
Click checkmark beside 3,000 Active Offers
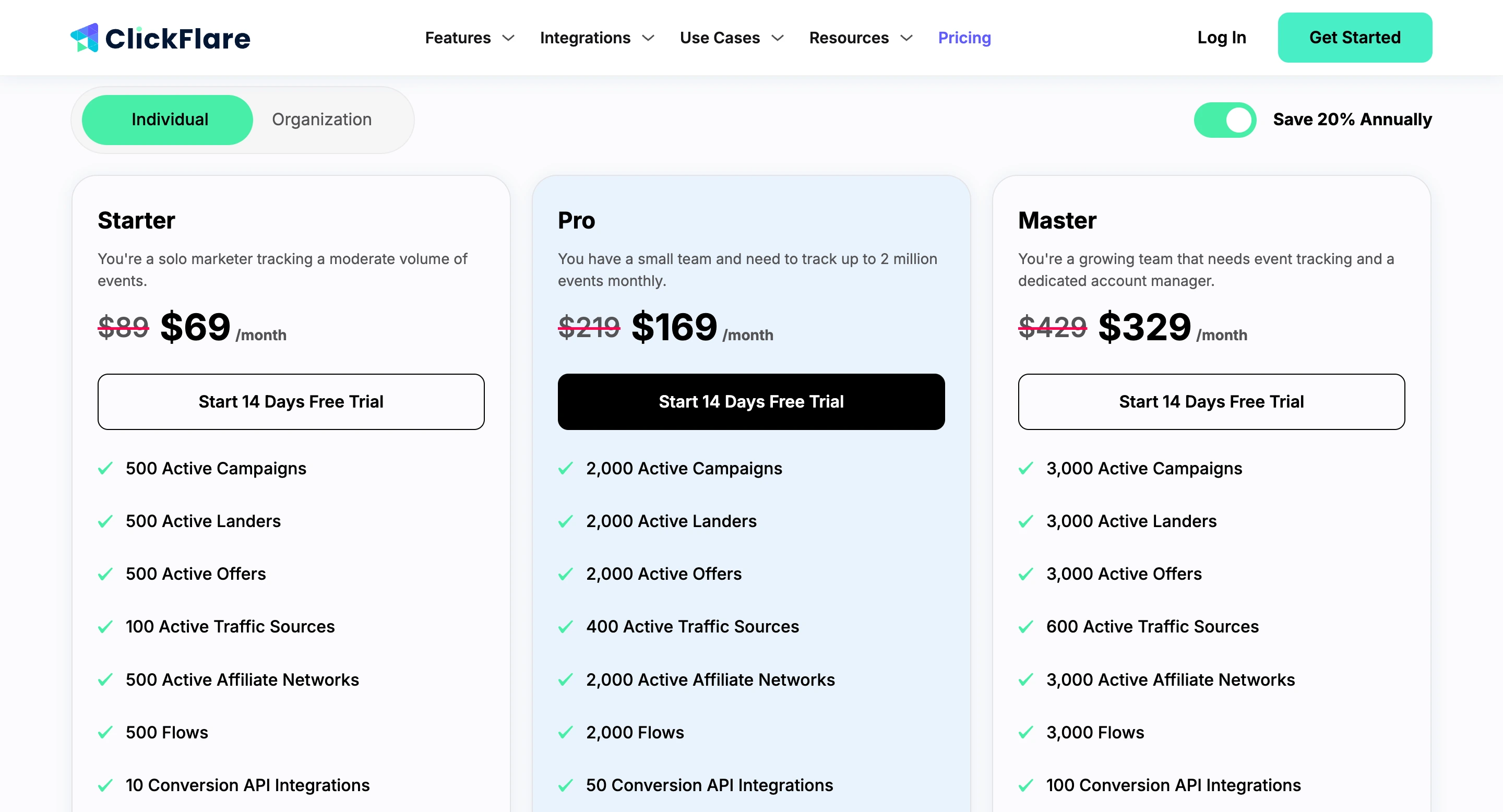tap(1025, 574)
